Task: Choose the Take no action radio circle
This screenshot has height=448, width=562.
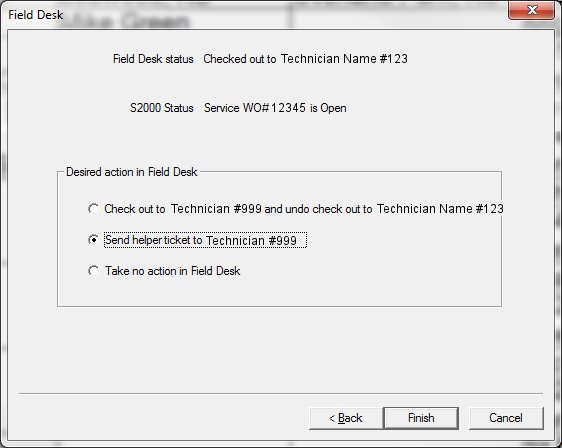Action: click(x=93, y=271)
